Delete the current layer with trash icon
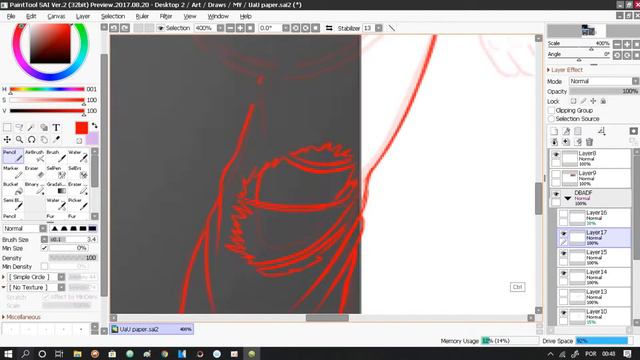The image size is (640, 360). coord(589,142)
